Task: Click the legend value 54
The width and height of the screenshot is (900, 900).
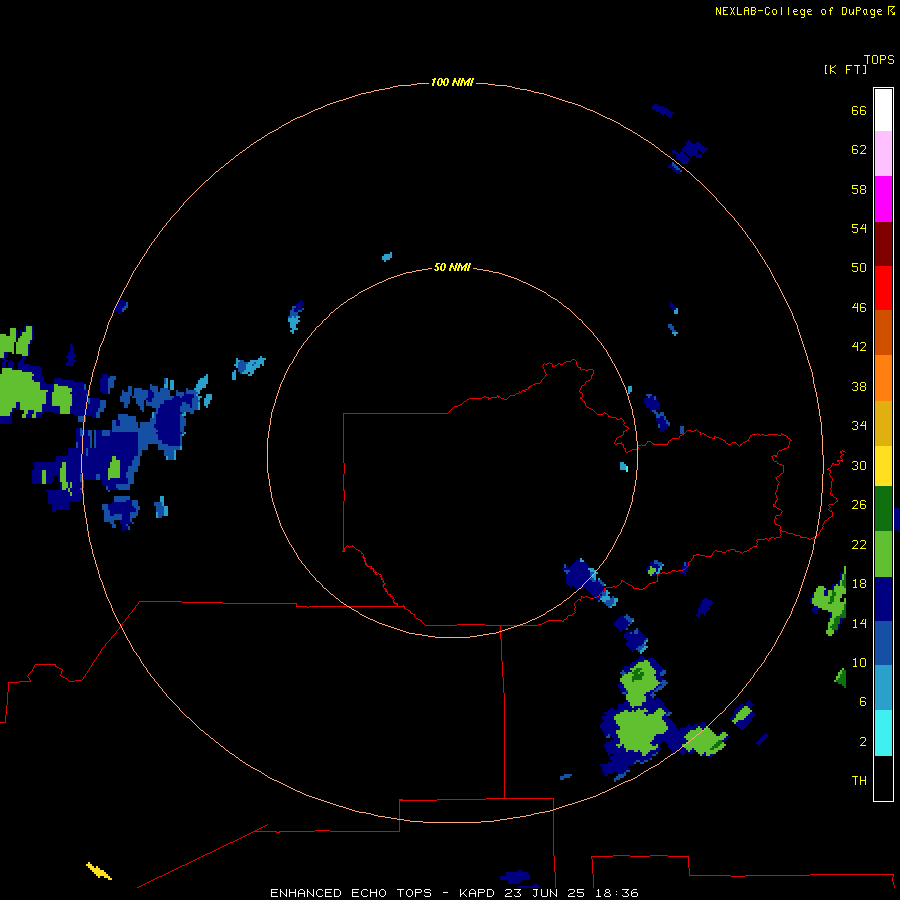Action: click(859, 228)
